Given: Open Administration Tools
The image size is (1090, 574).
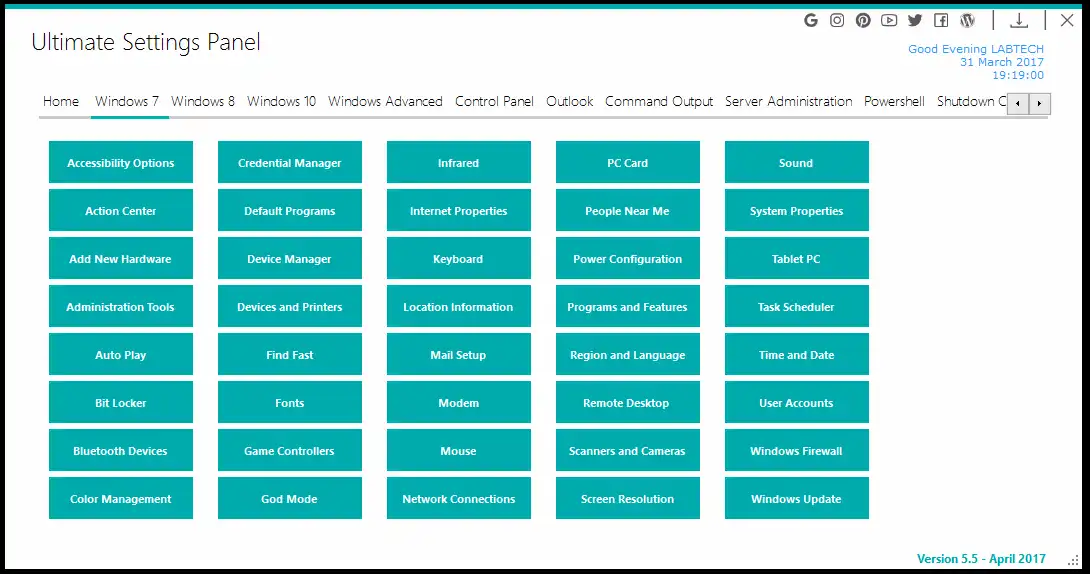Looking at the screenshot, I should [x=121, y=306].
